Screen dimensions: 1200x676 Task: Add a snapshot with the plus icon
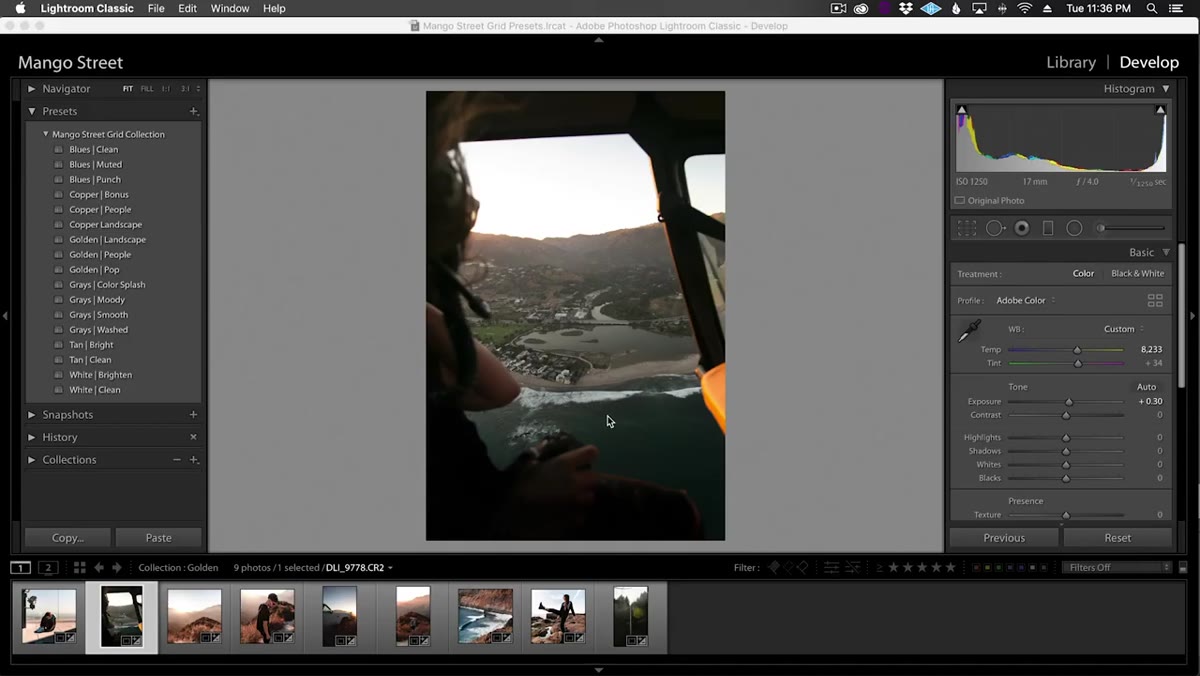click(194, 414)
